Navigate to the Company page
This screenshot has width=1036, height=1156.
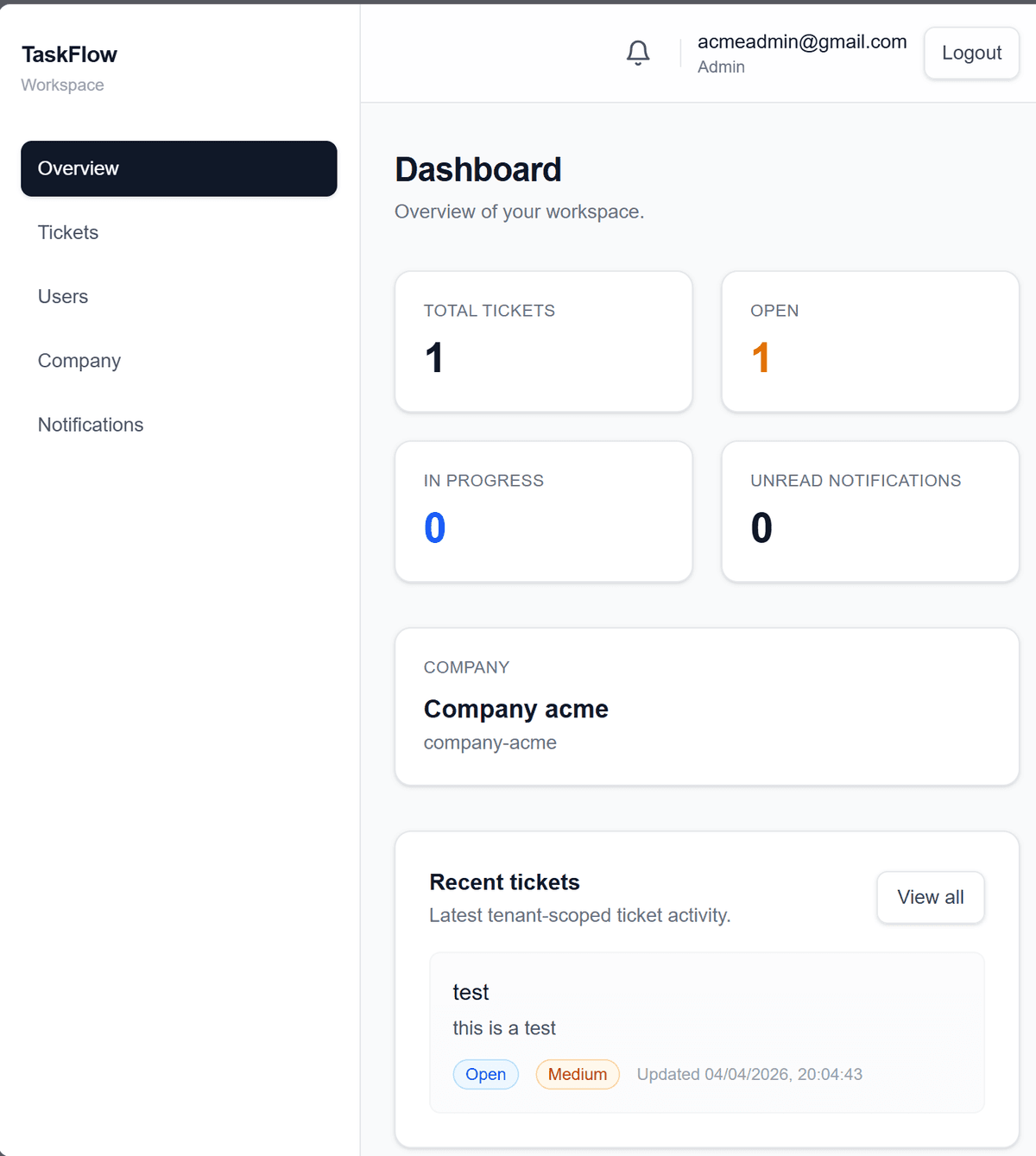point(79,360)
